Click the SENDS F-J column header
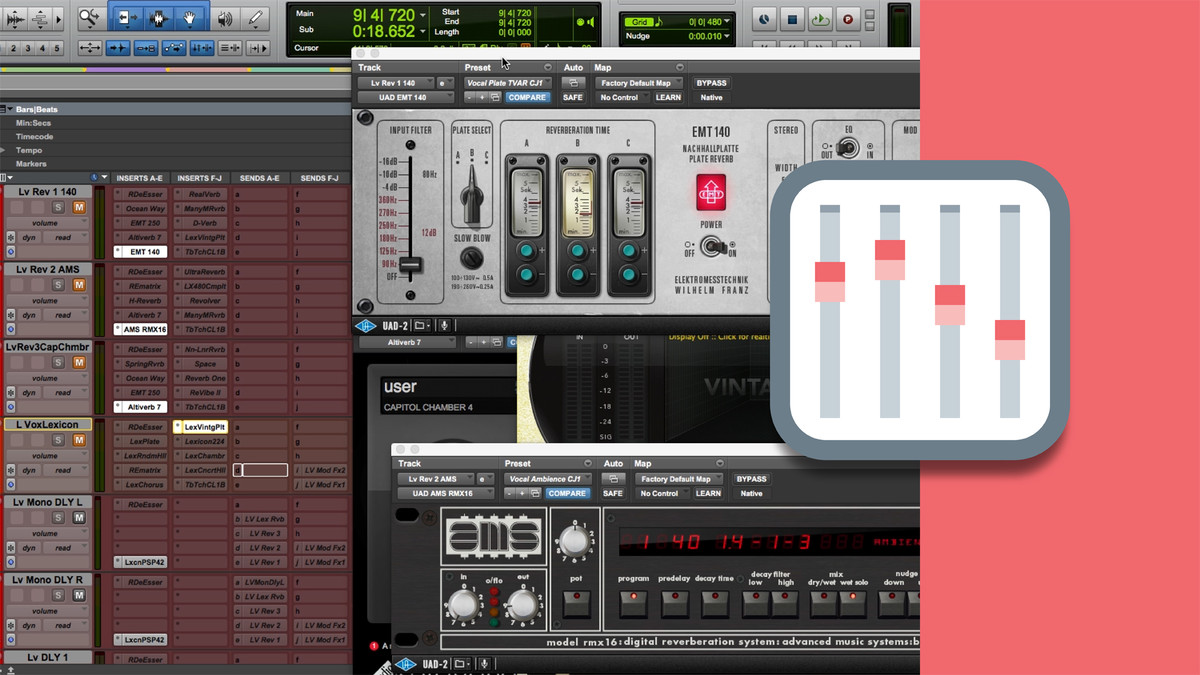1200x675 pixels. [x=319, y=178]
